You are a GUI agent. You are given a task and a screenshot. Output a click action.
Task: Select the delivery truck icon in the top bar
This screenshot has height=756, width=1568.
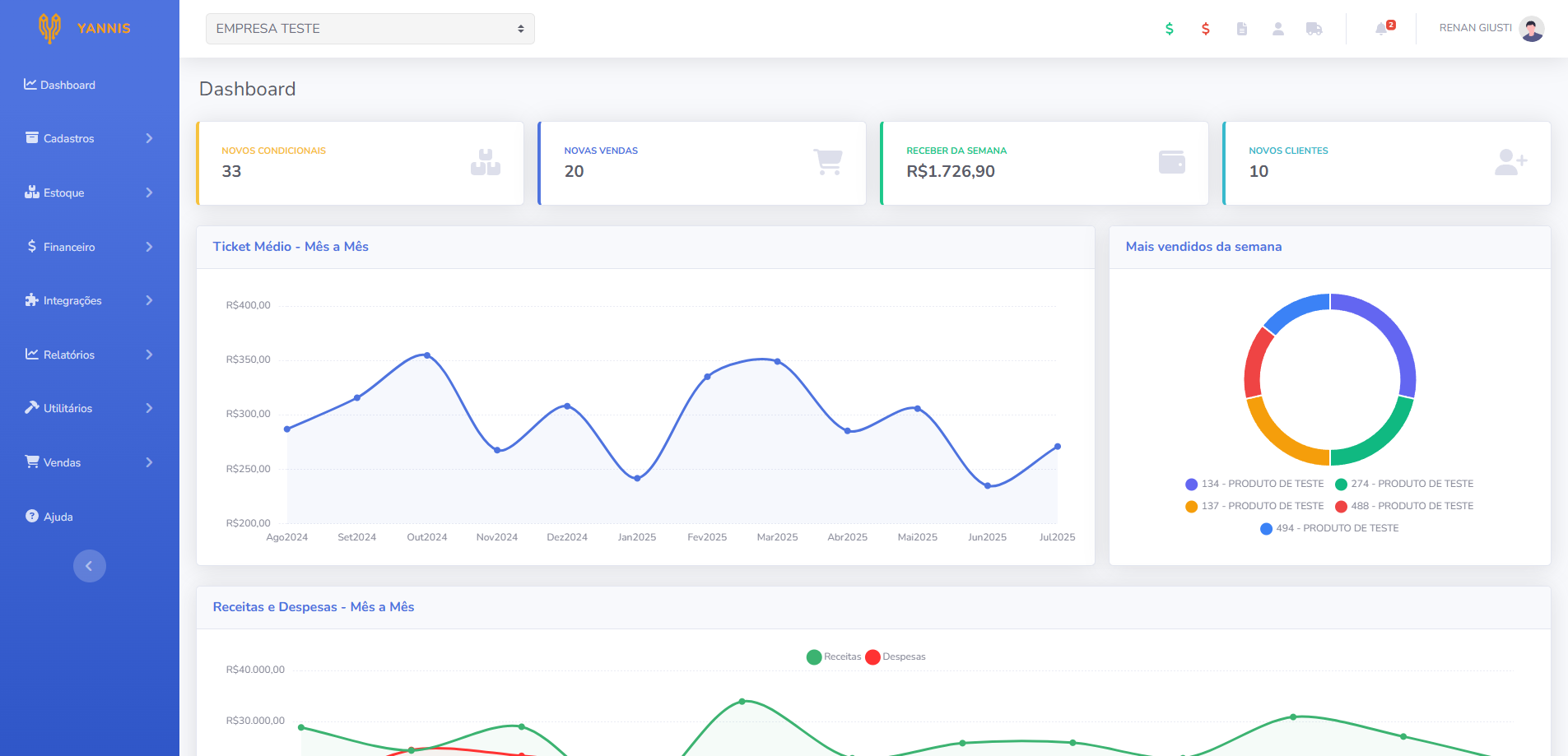coord(1314,28)
